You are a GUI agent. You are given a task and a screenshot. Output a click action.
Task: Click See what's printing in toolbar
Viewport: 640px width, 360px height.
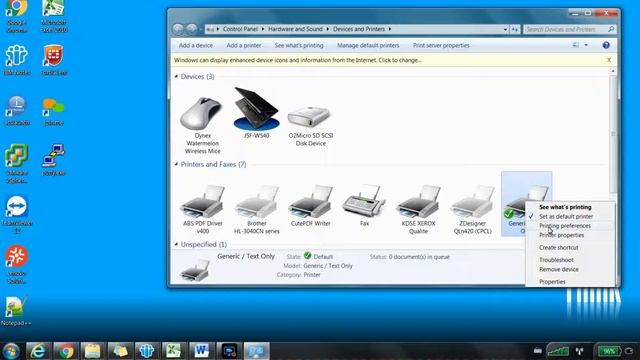pyautogui.click(x=299, y=45)
